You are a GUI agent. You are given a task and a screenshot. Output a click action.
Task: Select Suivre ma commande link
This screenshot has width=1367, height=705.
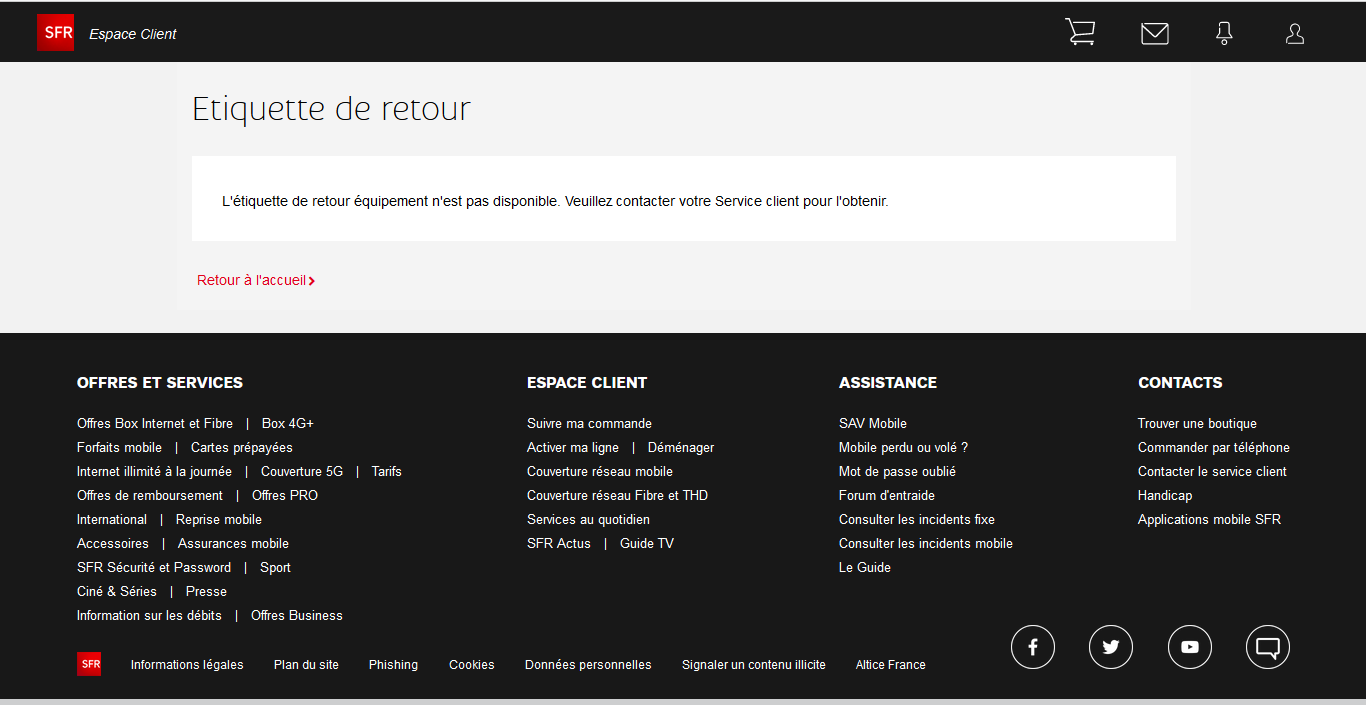click(x=589, y=424)
